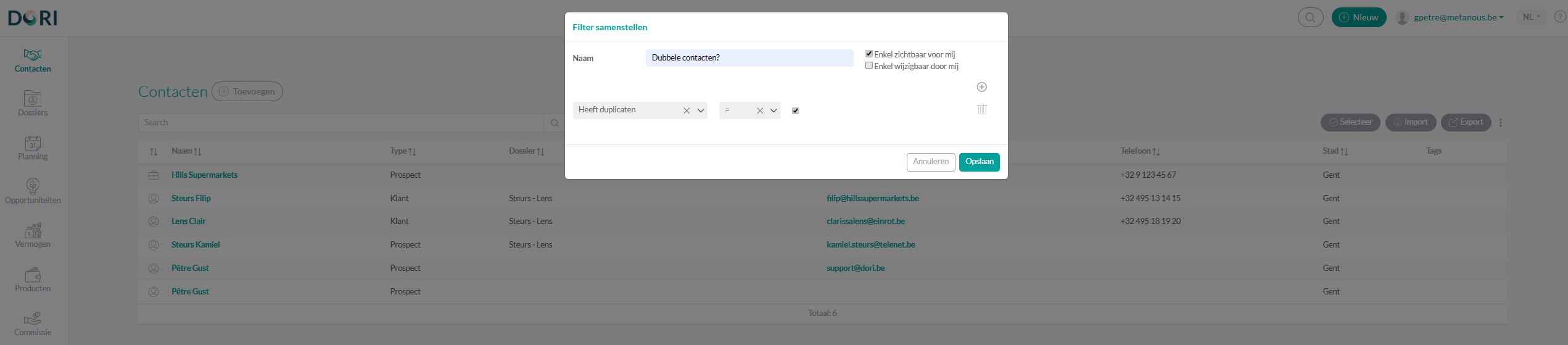Click the DORI logo
Viewport: 1568px width, 345px height.
pos(33,18)
